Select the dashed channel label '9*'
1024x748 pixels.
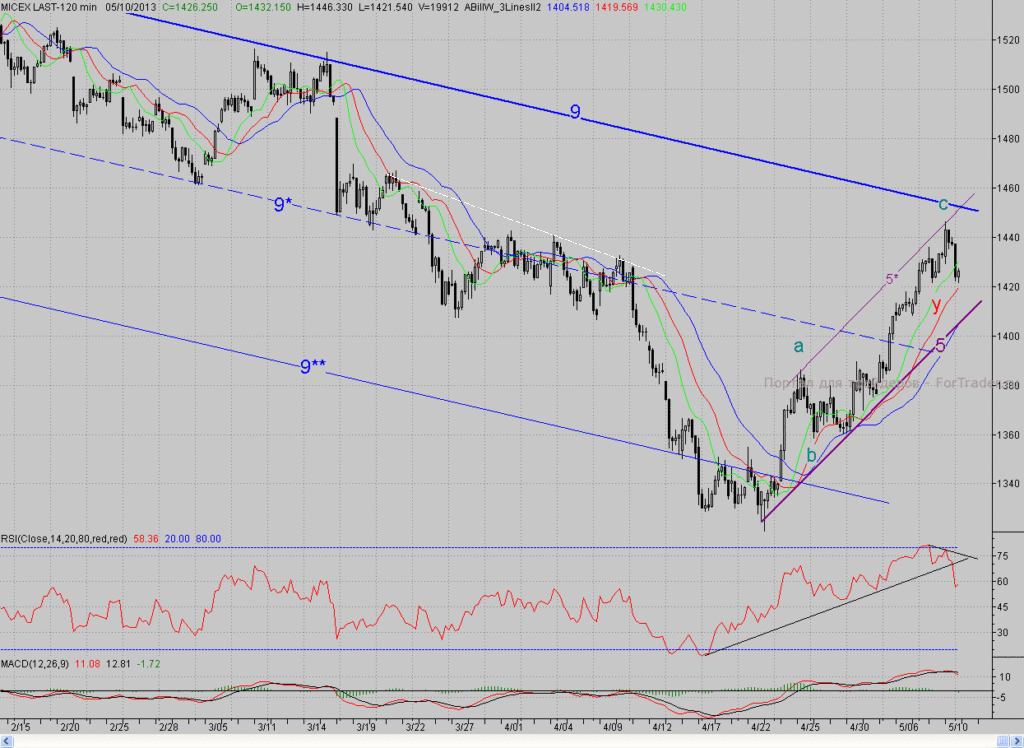pos(282,204)
